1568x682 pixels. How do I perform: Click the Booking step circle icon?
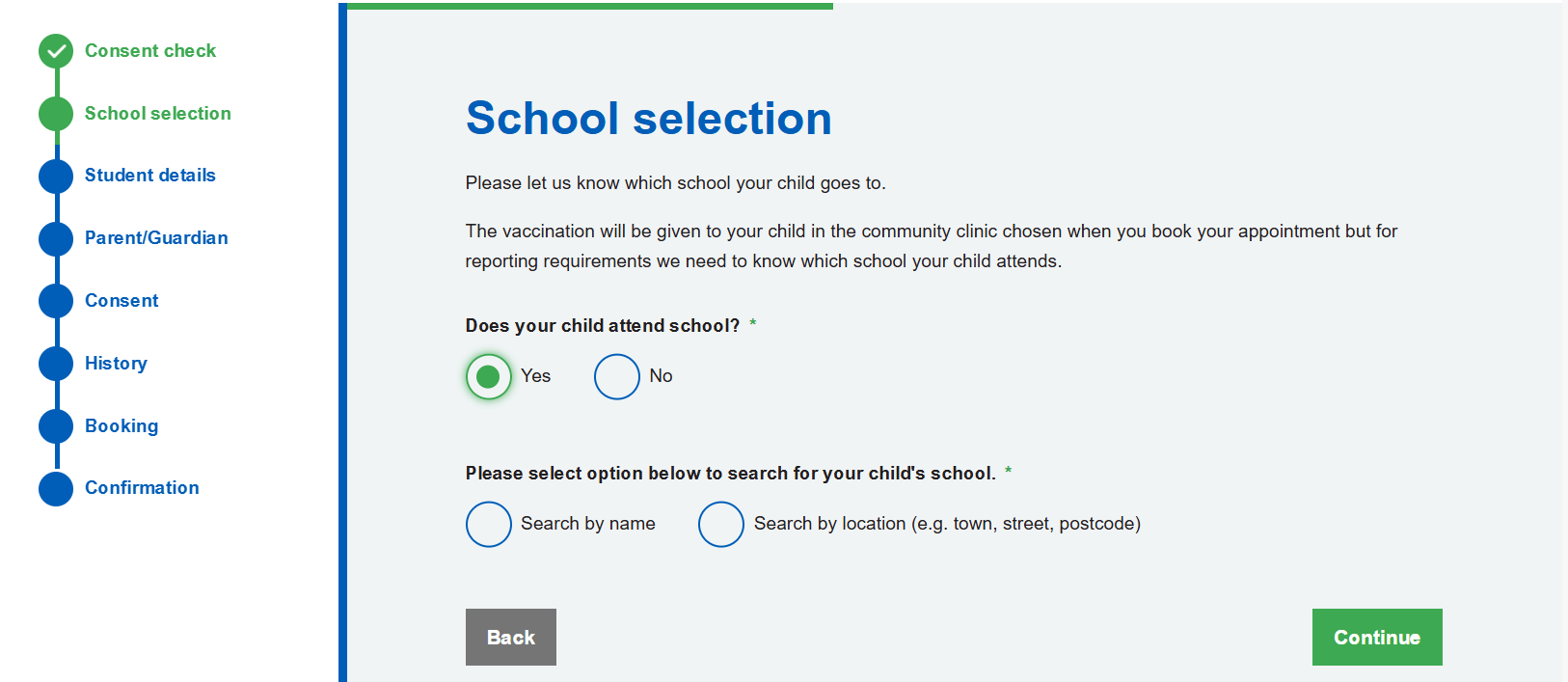click(56, 426)
